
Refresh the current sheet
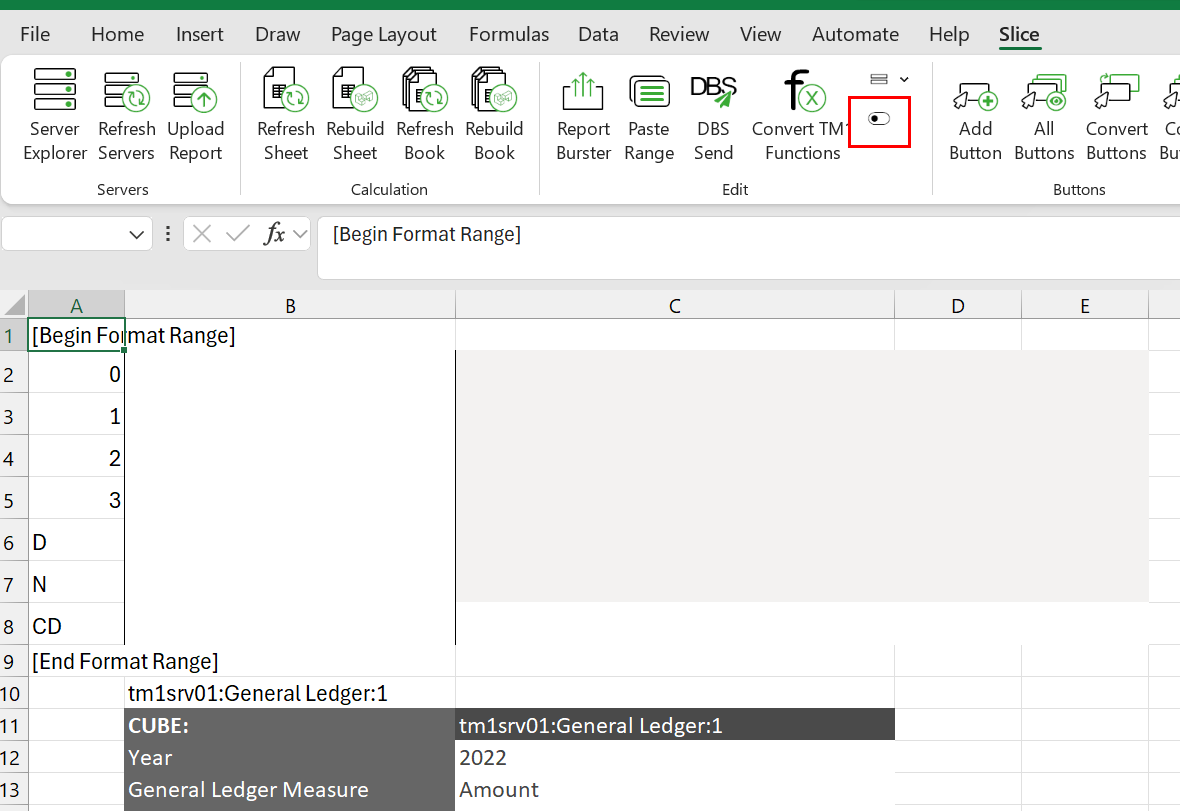[x=285, y=114]
